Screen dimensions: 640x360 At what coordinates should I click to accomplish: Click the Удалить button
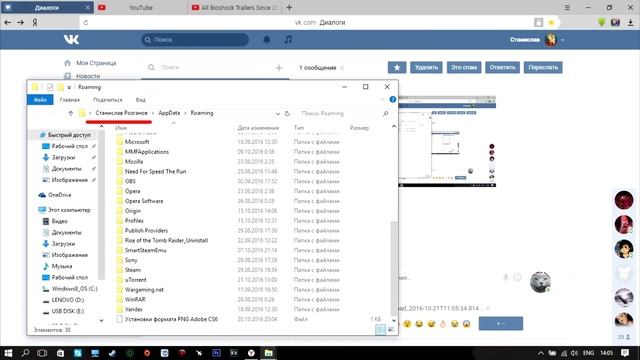(x=427, y=67)
